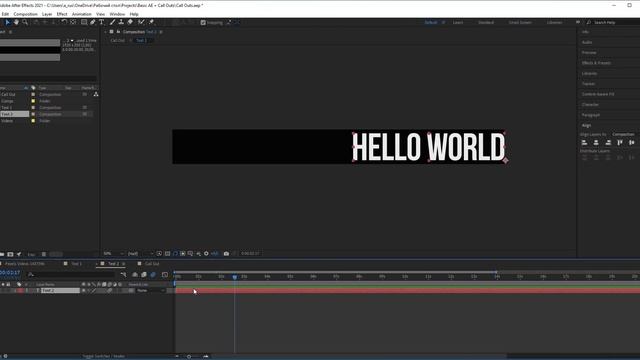Select the Clone Stamp tool
This screenshot has width=640, height=360.
click(x=121, y=22)
